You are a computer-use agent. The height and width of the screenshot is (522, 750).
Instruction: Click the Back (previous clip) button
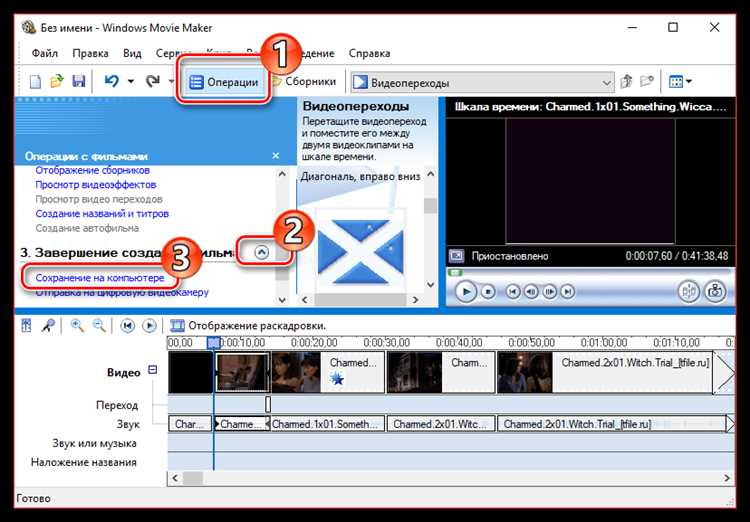click(x=513, y=291)
